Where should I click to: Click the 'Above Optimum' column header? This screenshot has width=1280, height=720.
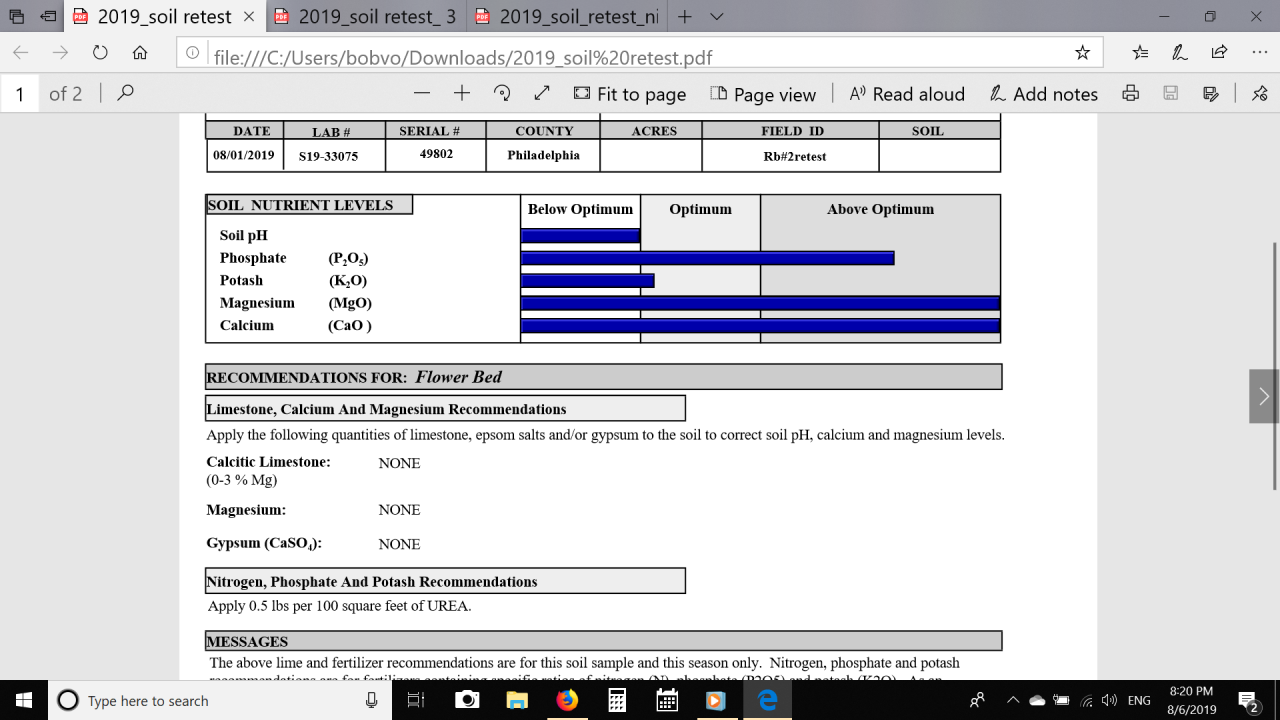[x=880, y=209]
